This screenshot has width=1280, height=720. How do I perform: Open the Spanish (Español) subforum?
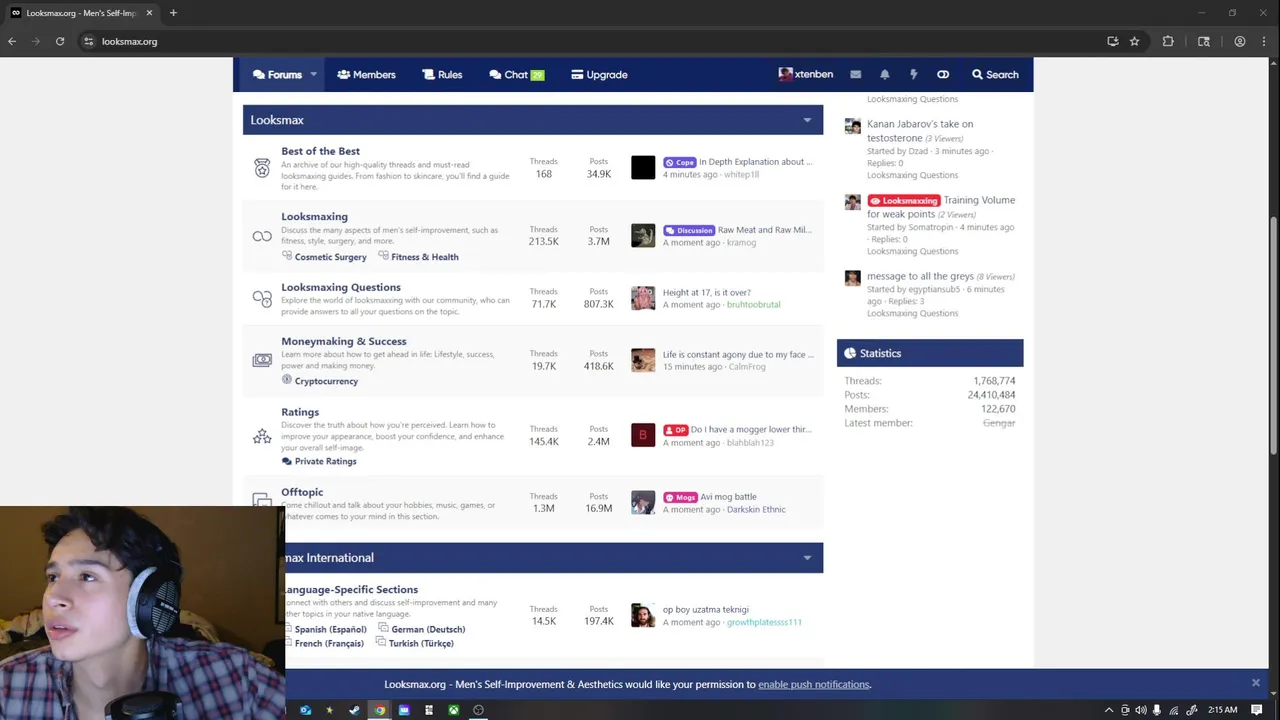(x=330, y=630)
